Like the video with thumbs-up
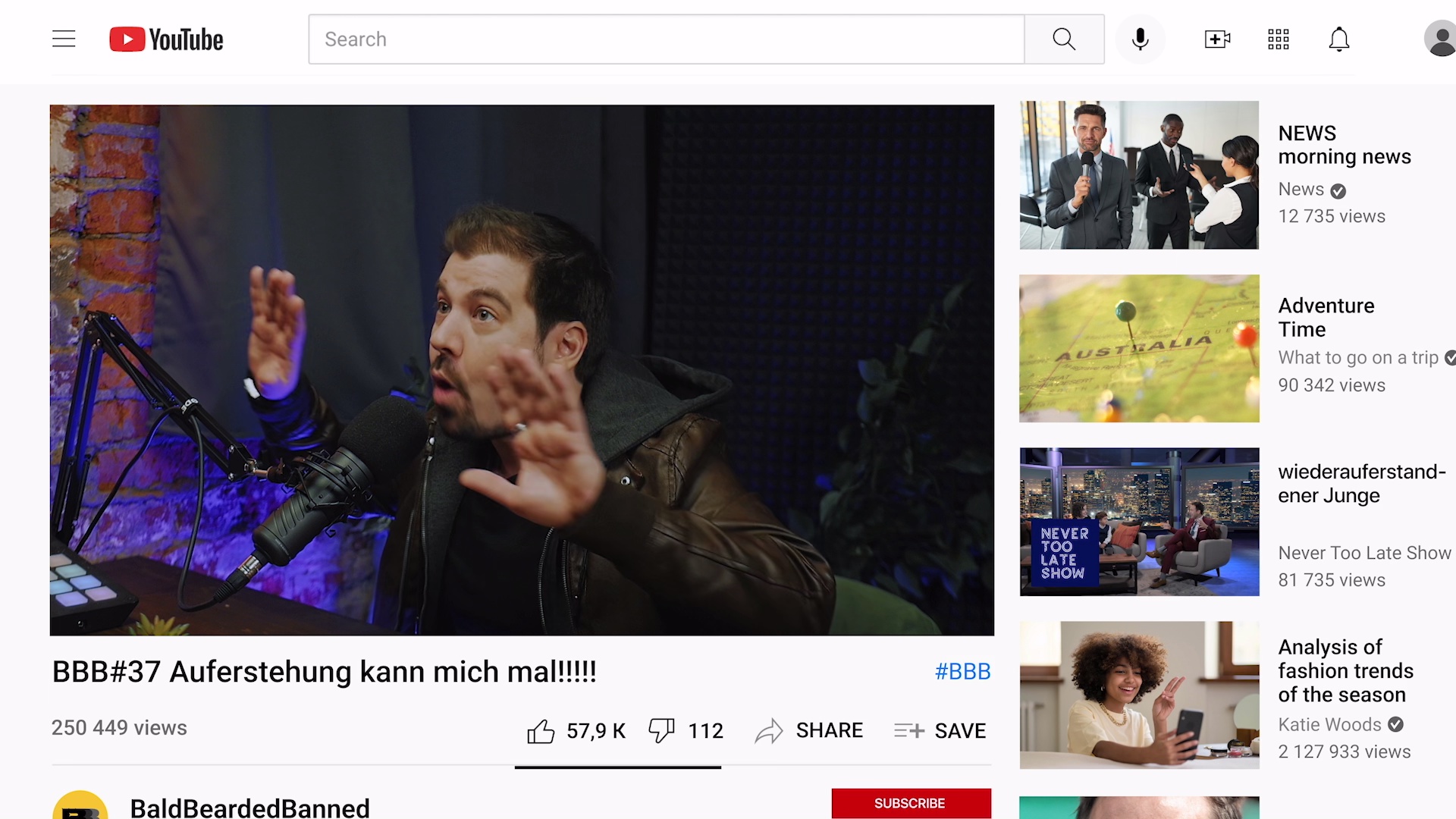1456x819 pixels. tap(541, 731)
